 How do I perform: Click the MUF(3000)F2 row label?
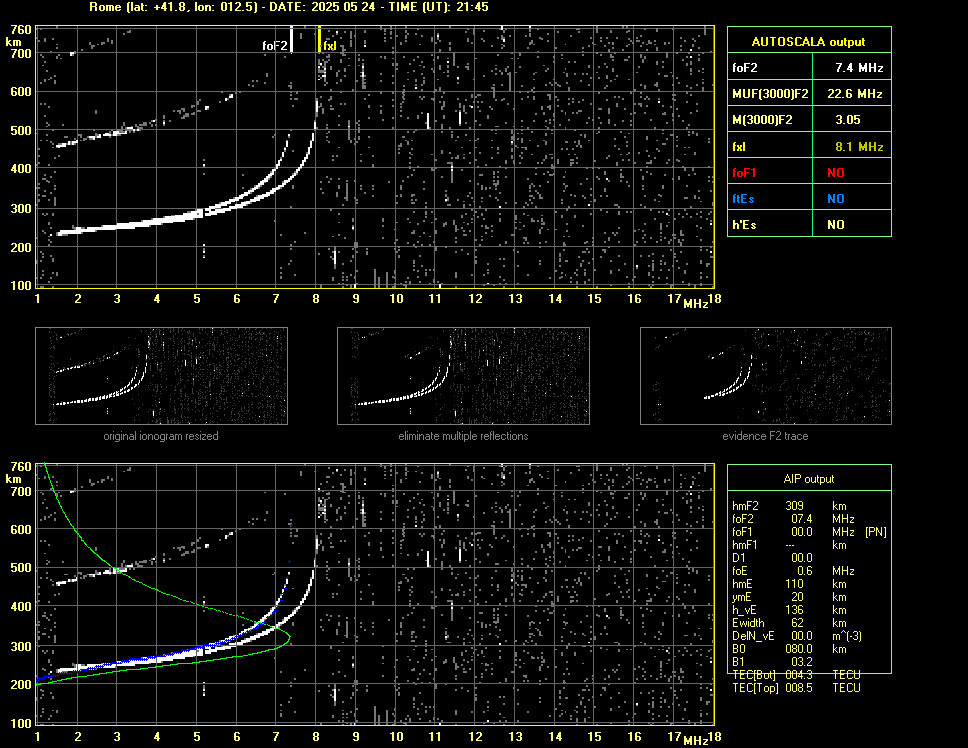pyautogui.click(x=770, y=94)
